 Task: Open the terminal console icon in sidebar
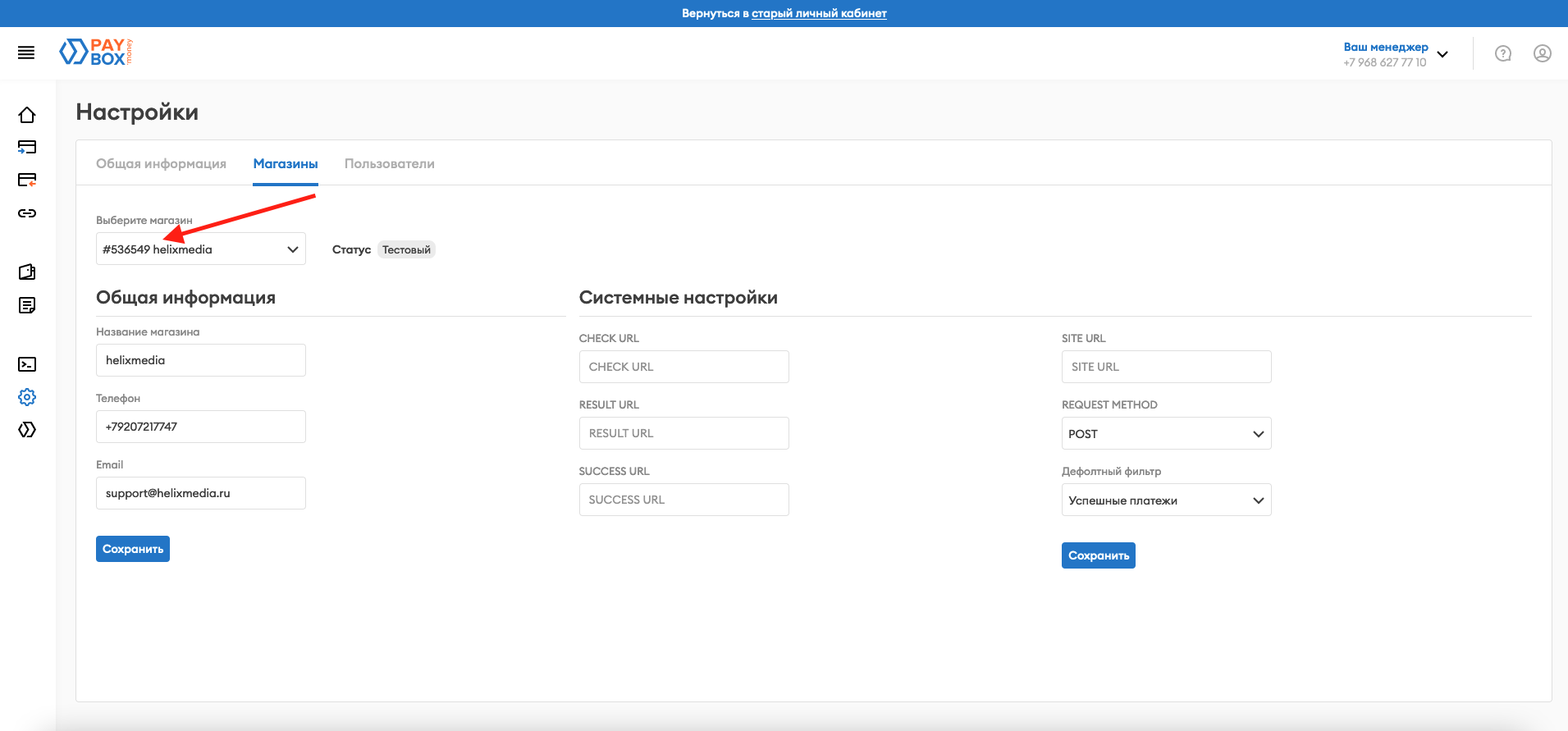[x=27, y=364]
